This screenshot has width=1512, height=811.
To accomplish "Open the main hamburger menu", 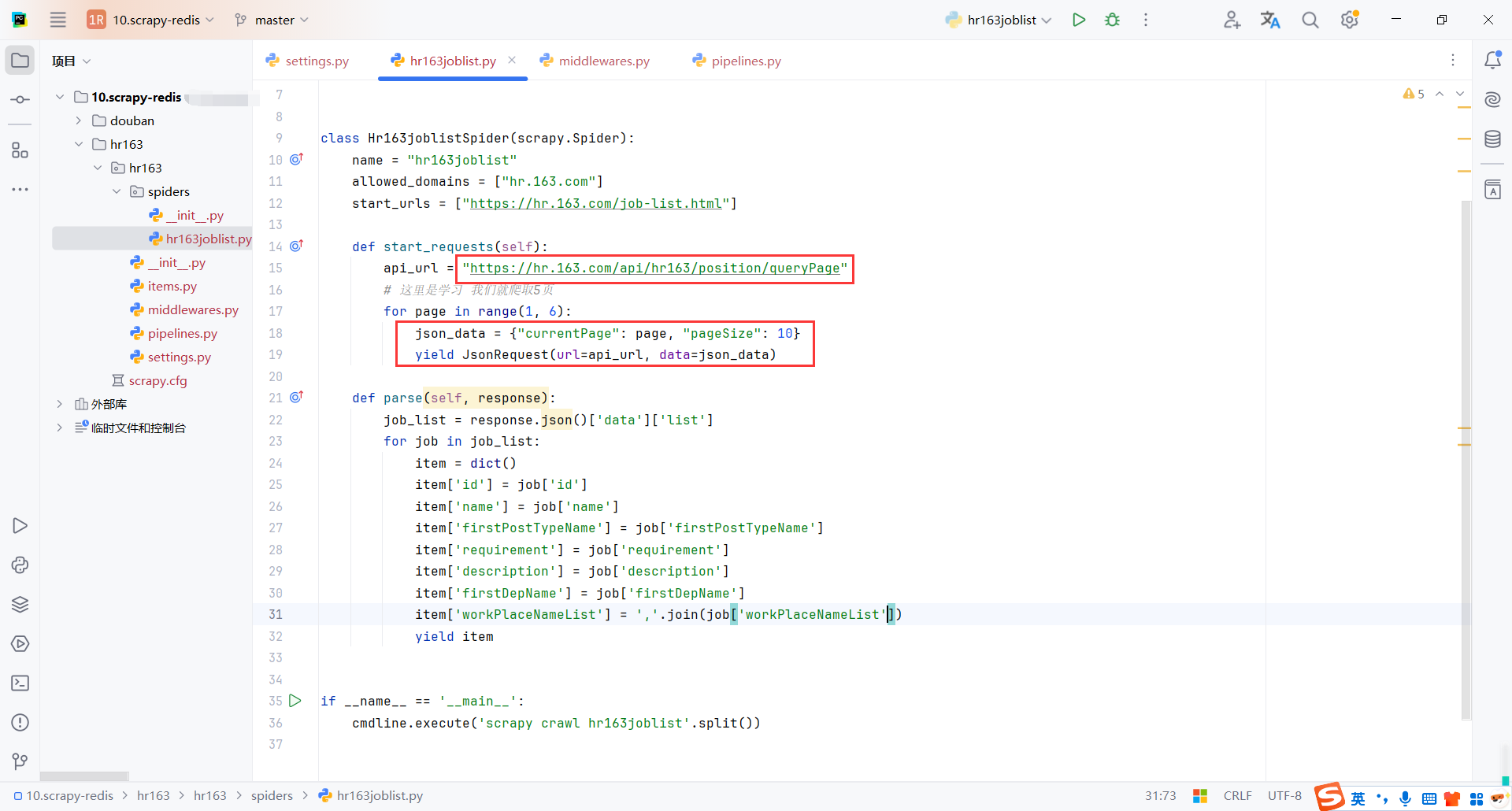I will (58, 20).
